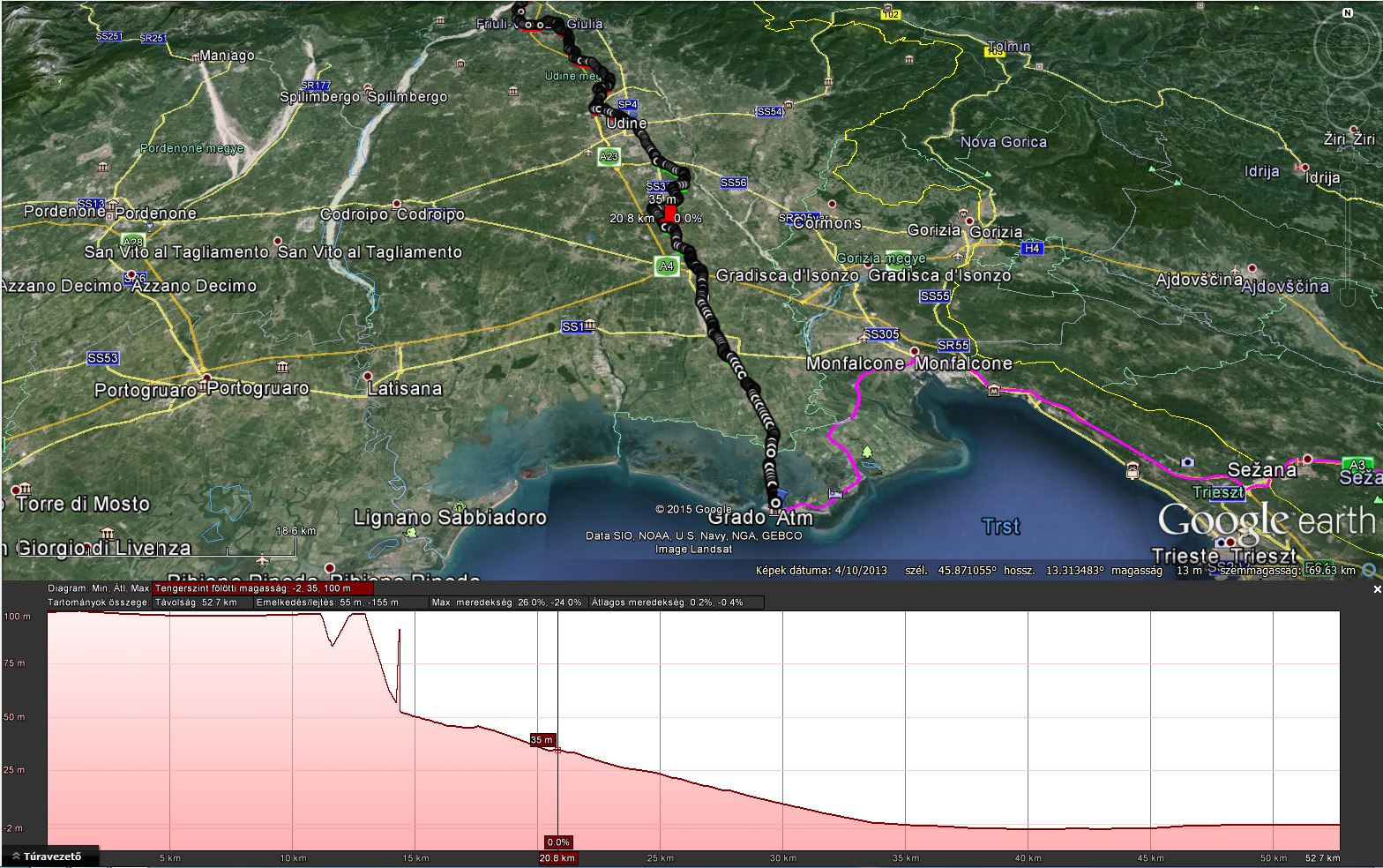This screenshot has width=1383, height=868.
Task: Click the SS53 road shield
Action: tap(102, 358)
